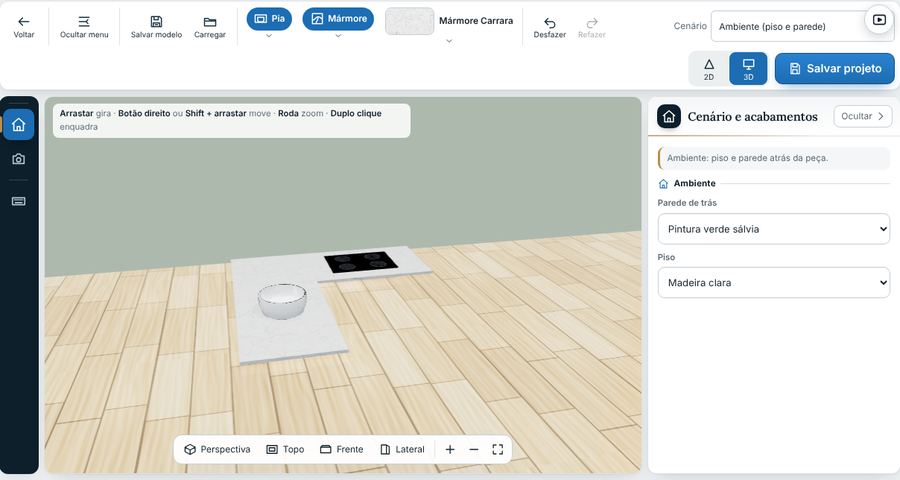
Task: Click Salvar projeto button
Action: point(835,69)
